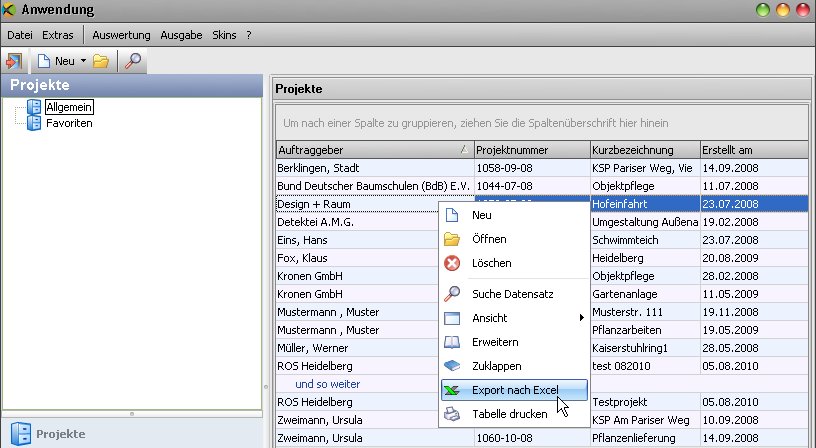
Task: Click the Öffnen folder icon in the context menu
Action: (452, 239)
